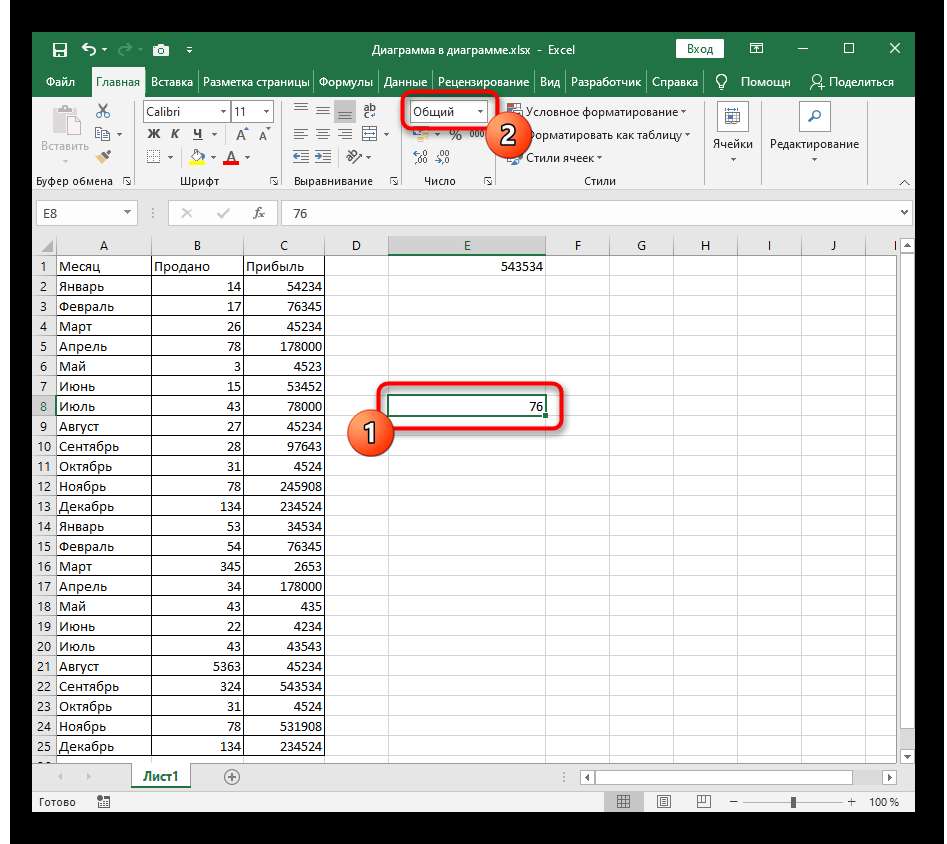This screenshot has height=844, width=947.
Task: Open the Файл menu
Action: click(x=60, y=82)
